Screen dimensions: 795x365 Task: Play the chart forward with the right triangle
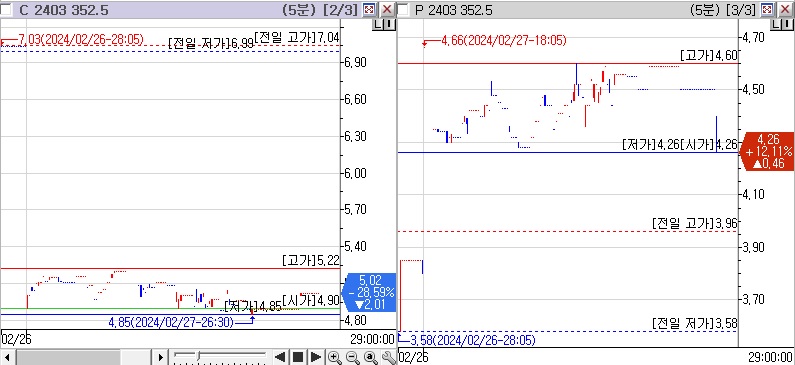coord(316,357)
